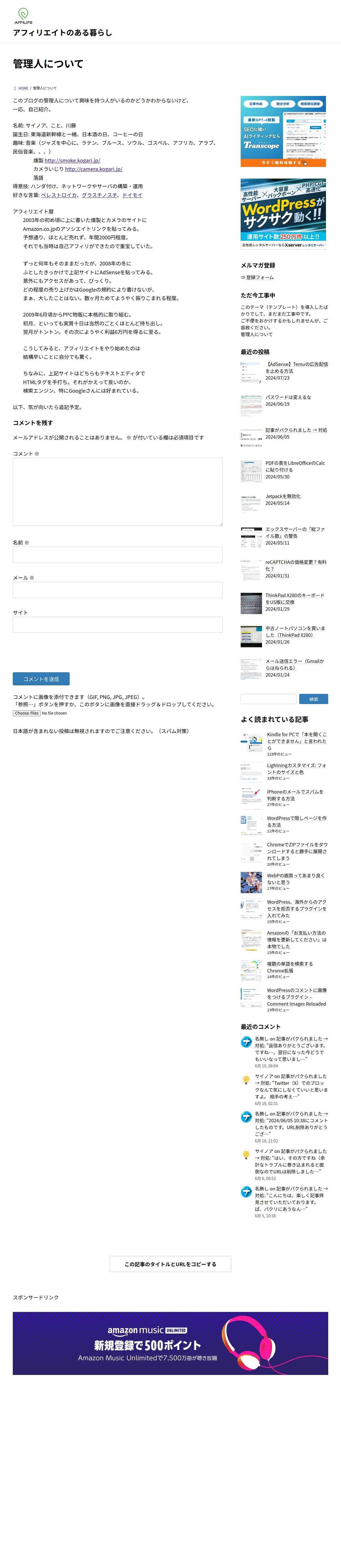
Task: Open recent comment about Twitter（X）ブロック
Action: (x=291, y=1086)
